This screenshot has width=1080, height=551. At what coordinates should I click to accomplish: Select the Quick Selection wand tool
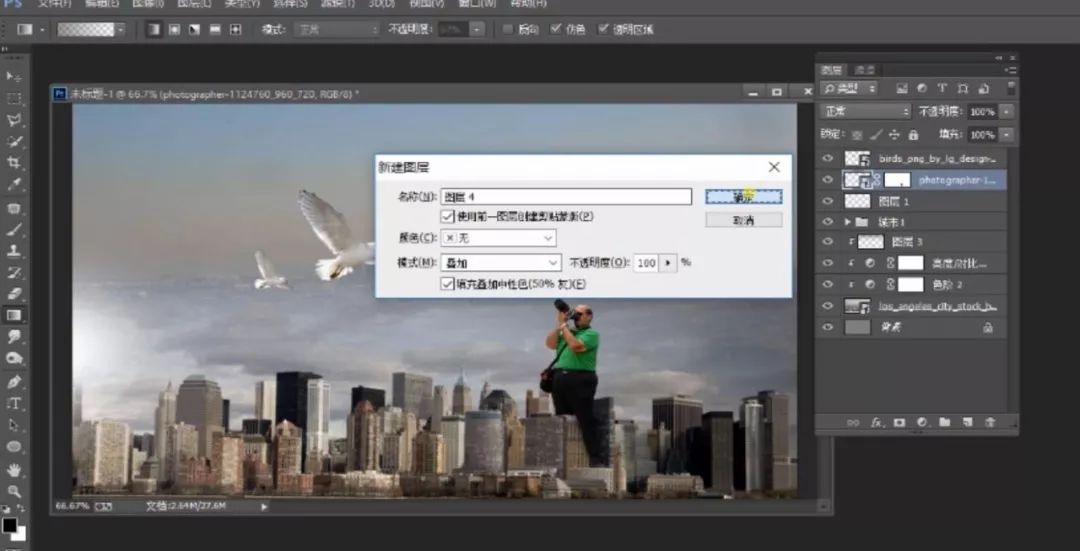(x=13, y=142)
